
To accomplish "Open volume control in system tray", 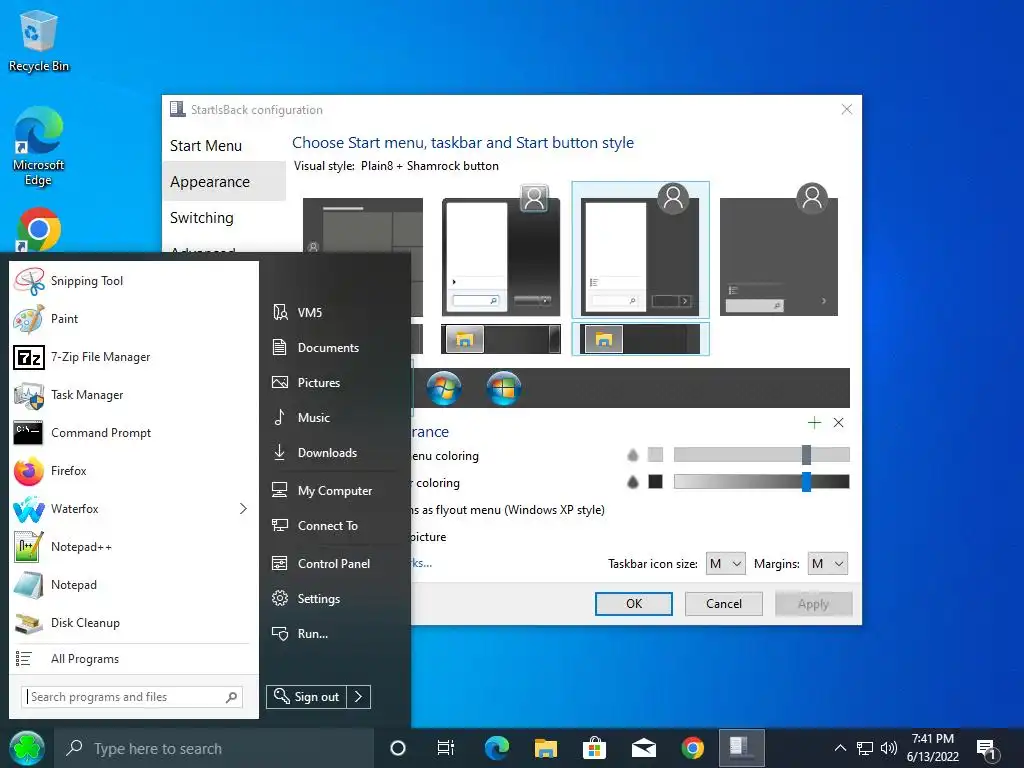I will pyautogui.click(x=889, y=748).
